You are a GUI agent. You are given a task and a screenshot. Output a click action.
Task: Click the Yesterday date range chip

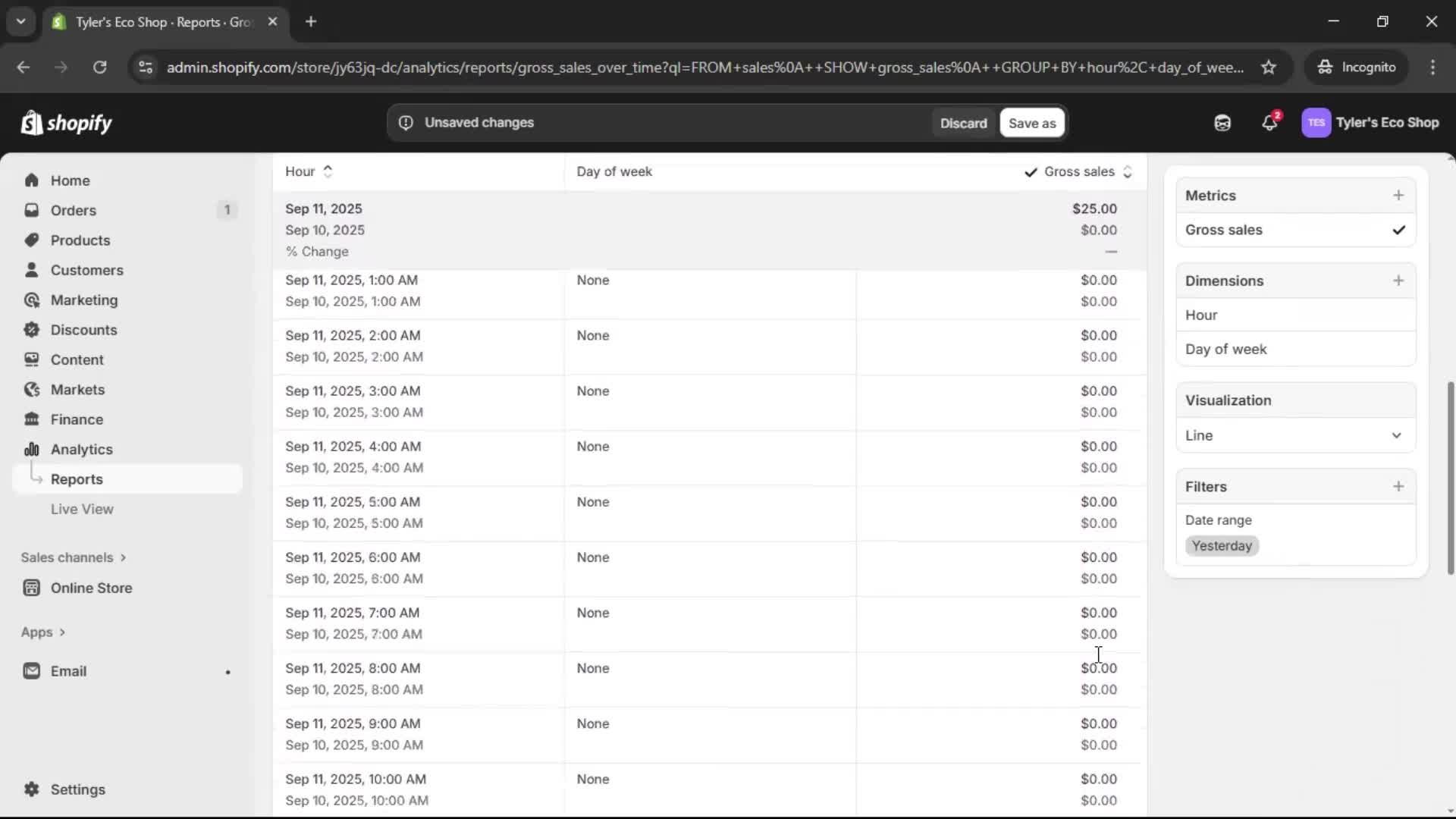[1221, 546]
